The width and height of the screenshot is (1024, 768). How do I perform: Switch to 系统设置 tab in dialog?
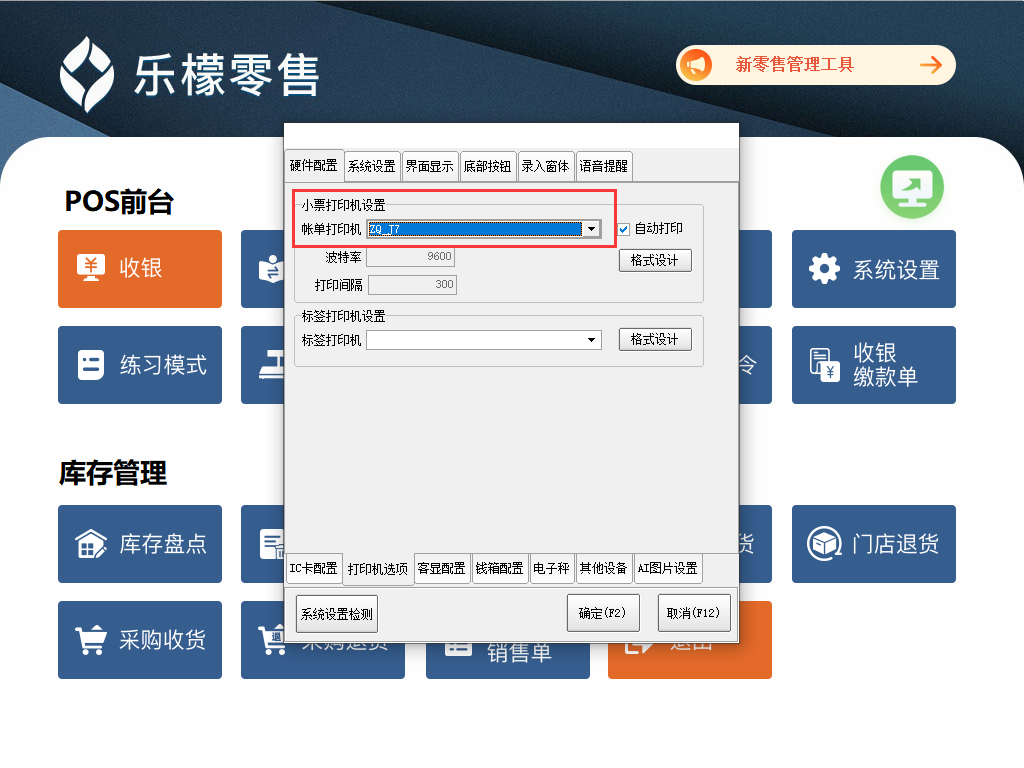pyautogui.click(x=372, y=166)
